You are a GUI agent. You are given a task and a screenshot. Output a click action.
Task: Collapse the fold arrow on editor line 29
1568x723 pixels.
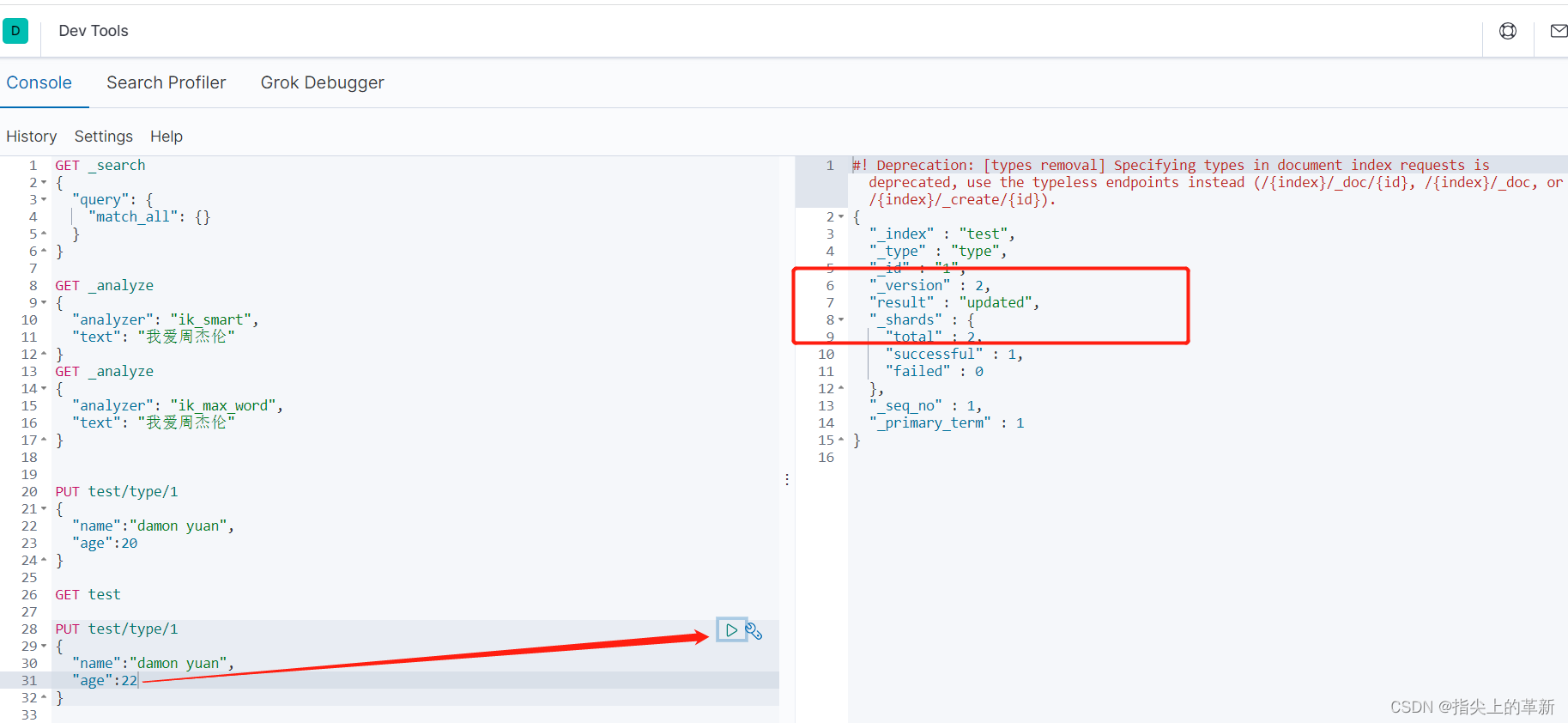click(44, 647)
